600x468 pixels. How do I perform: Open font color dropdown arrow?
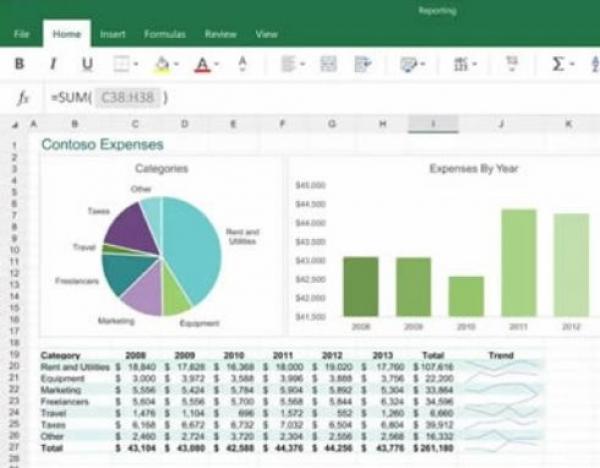217,64
